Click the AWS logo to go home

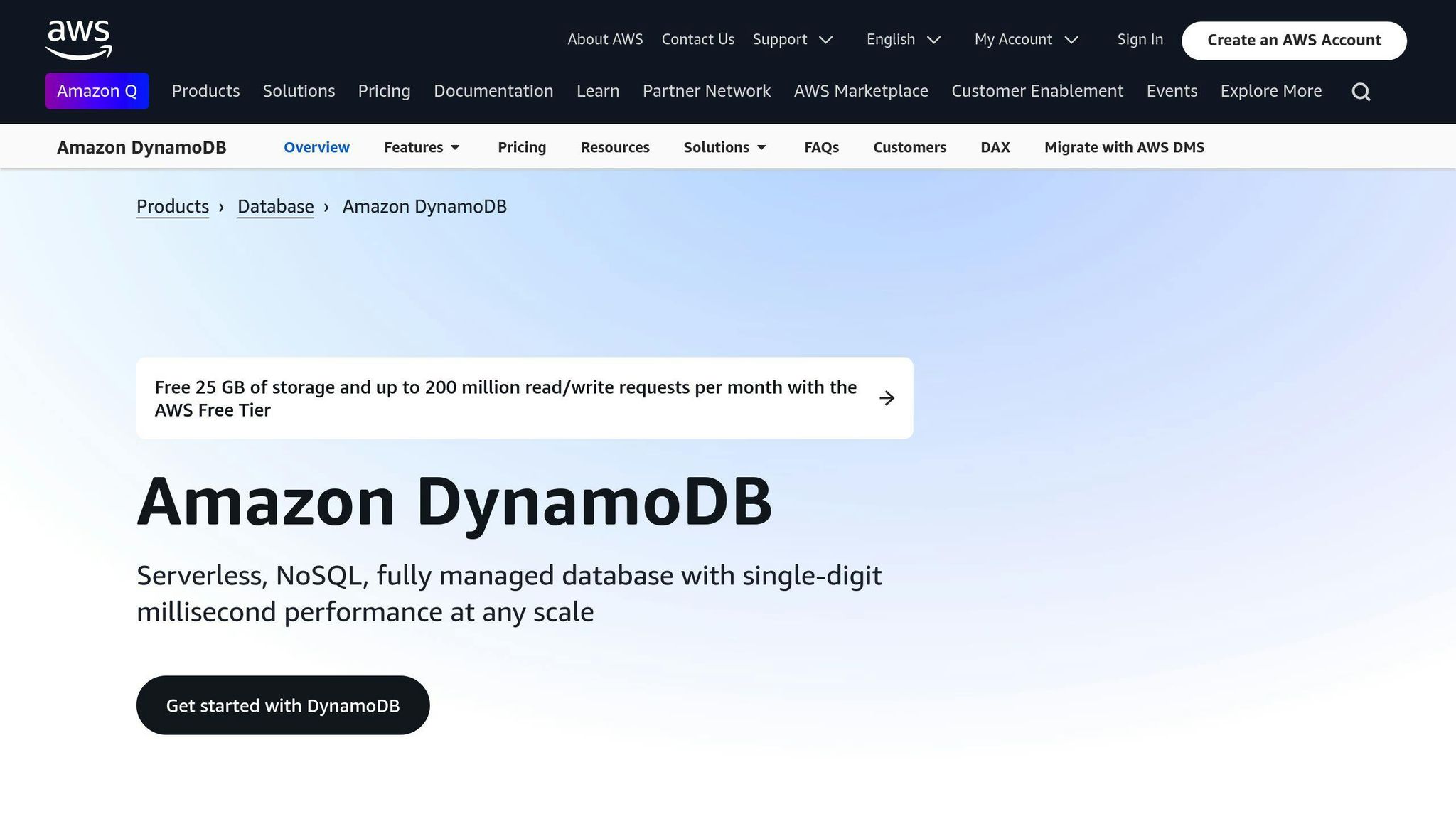(78, 39)
